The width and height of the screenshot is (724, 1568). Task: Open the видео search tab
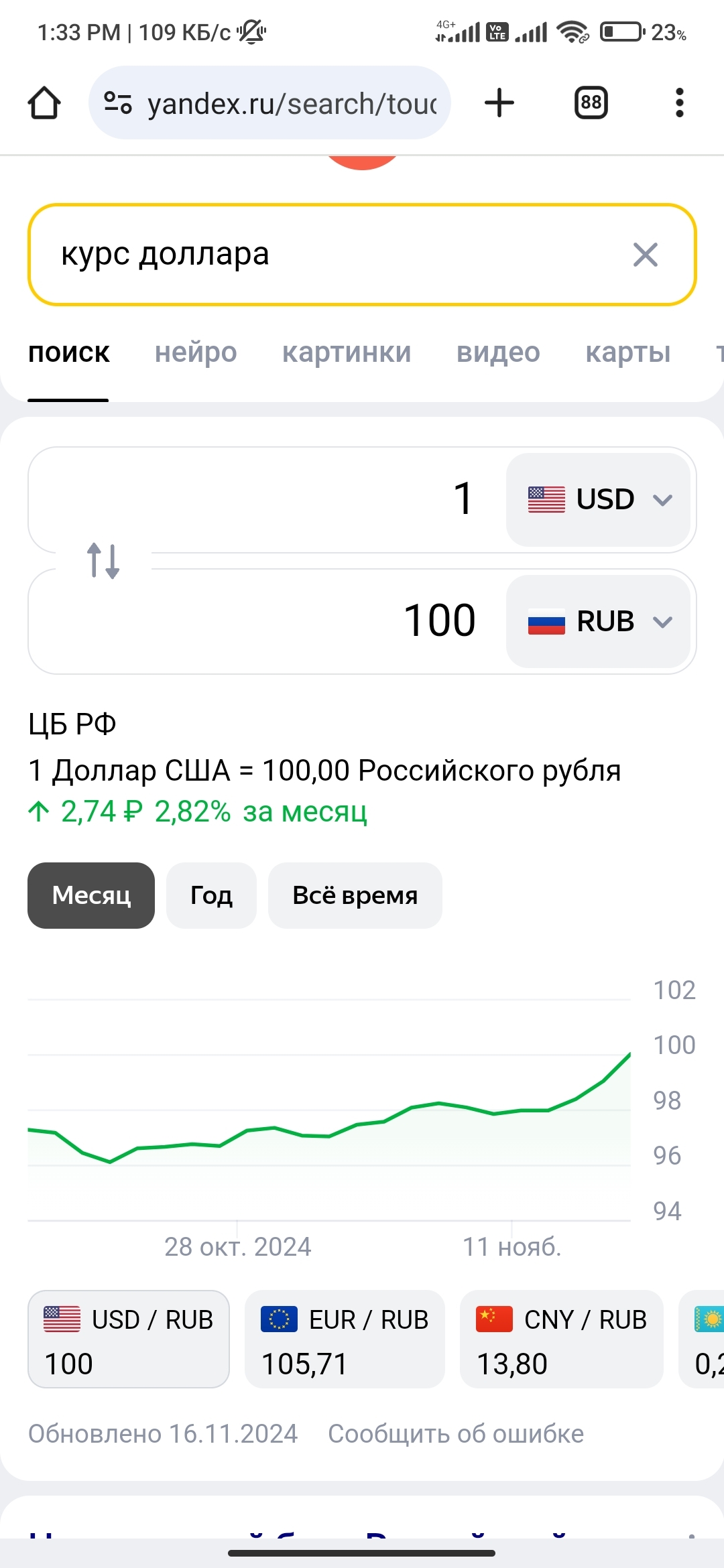pos(498,352)
